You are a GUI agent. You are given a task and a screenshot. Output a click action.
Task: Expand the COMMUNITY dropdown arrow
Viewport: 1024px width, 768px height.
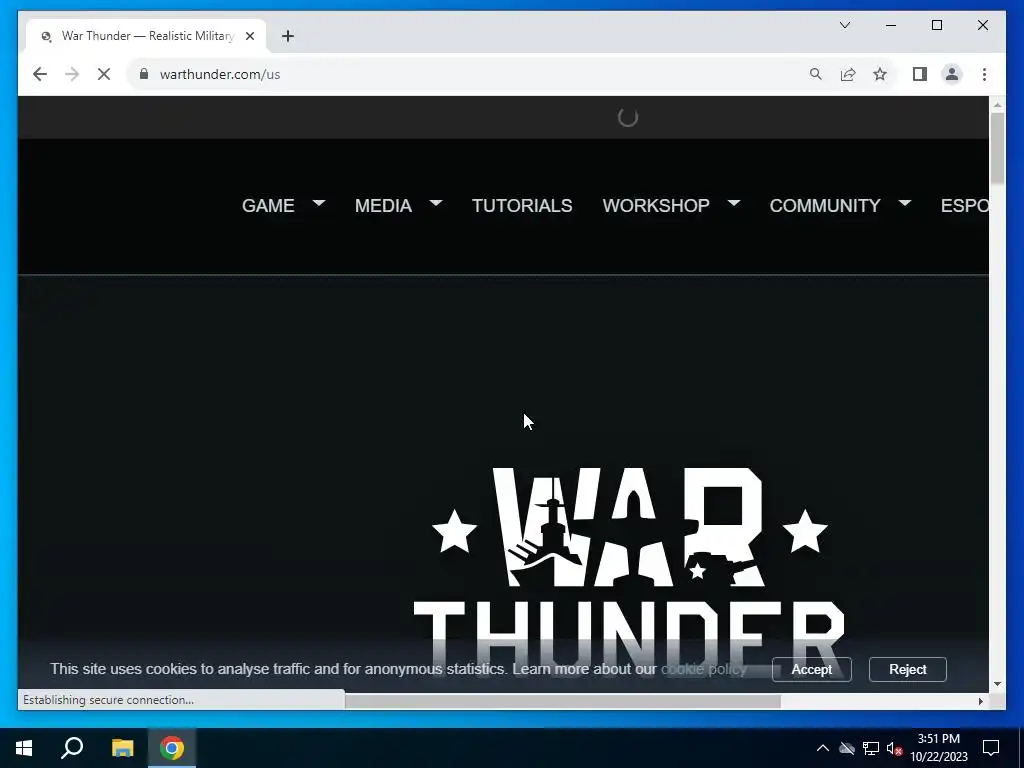tap(905, 203)
